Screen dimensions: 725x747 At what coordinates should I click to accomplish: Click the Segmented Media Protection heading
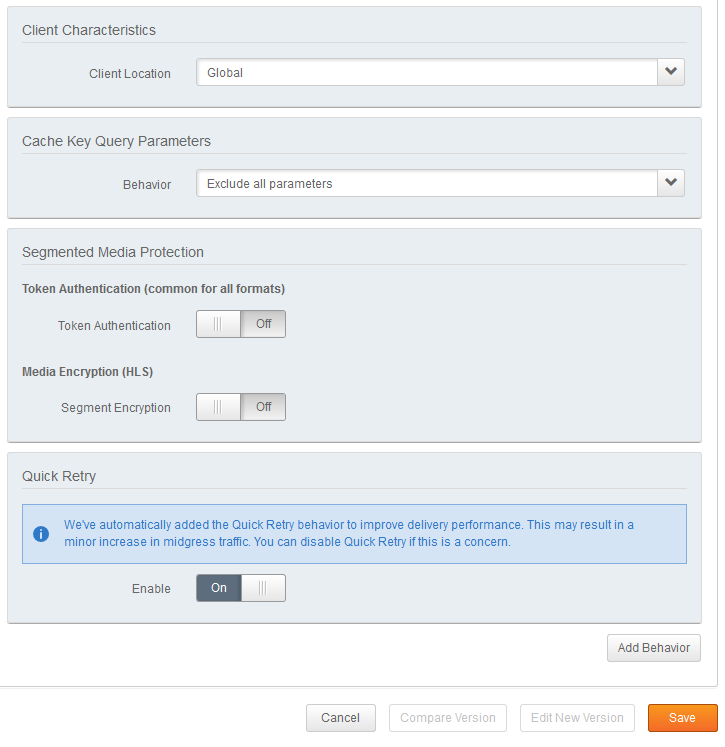pyautogui.click(x=113, y=252)
